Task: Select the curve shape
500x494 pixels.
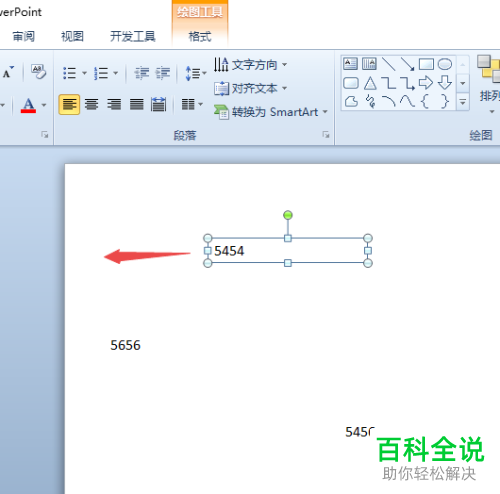Action: (x=407, y=101)
